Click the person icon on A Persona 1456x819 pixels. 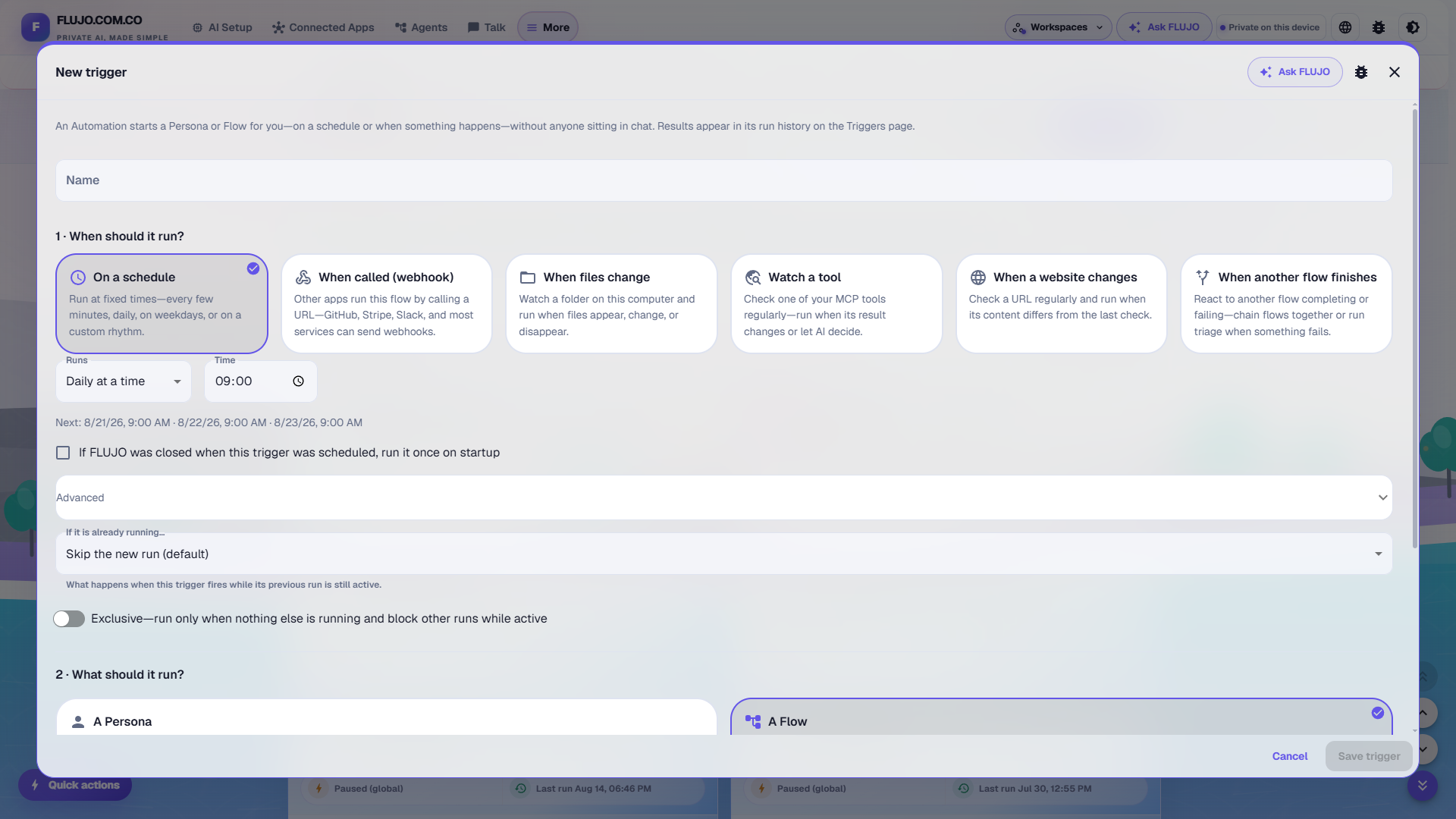tap(78, 722)
